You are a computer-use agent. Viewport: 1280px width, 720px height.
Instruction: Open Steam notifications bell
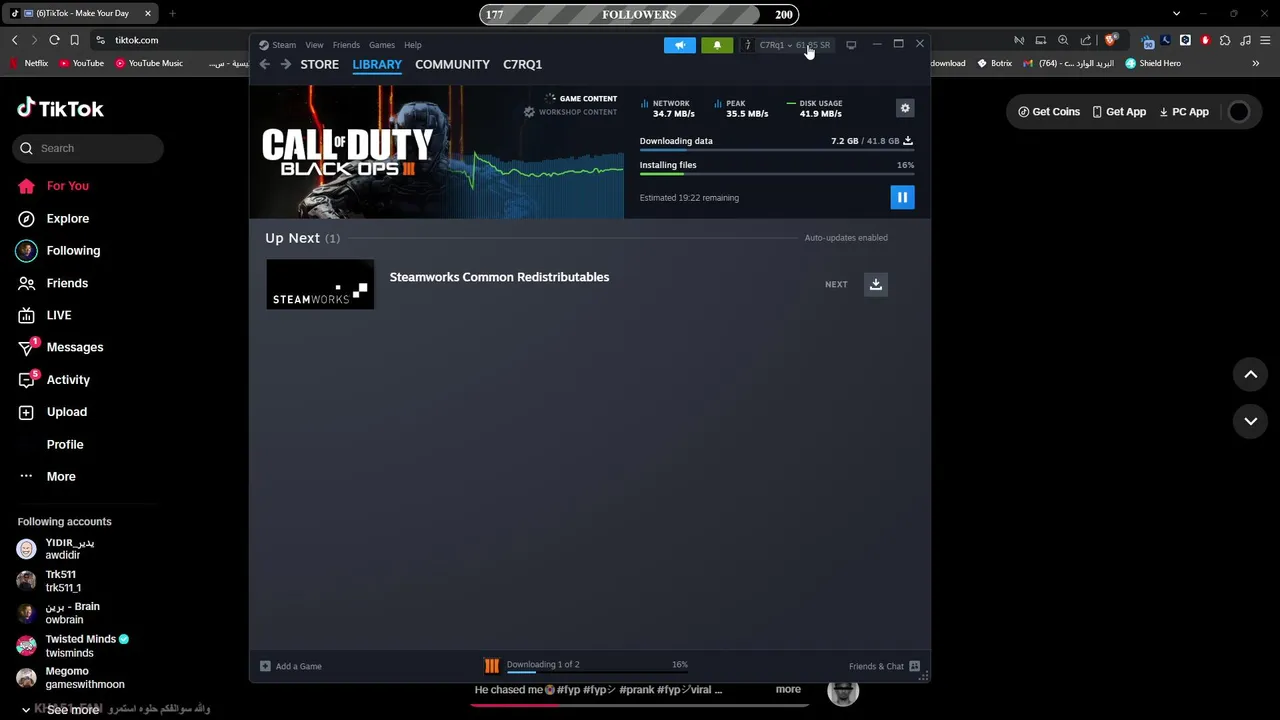(x=717, y=45)
